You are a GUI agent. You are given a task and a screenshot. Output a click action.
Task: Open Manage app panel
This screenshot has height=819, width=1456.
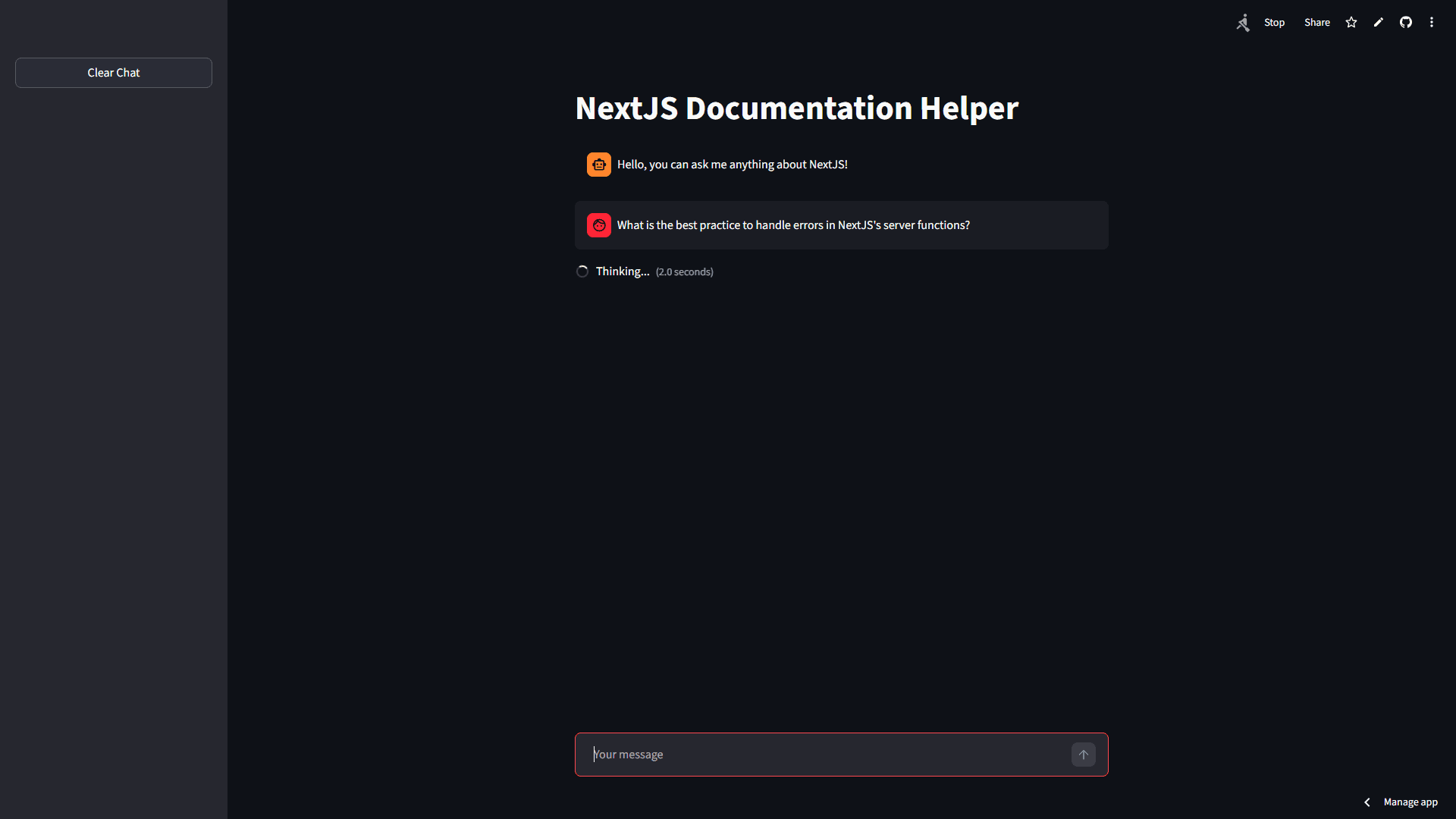pos(1410,802)
